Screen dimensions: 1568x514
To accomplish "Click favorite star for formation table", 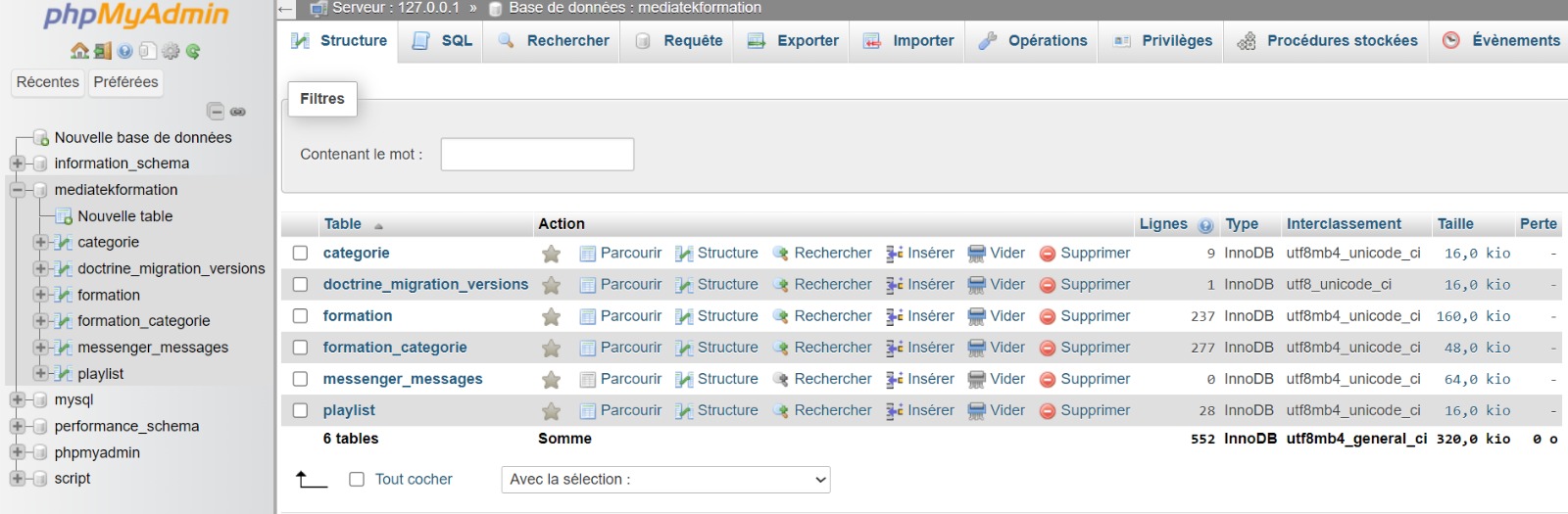I will pyautogui.click(x=552, y=316).
